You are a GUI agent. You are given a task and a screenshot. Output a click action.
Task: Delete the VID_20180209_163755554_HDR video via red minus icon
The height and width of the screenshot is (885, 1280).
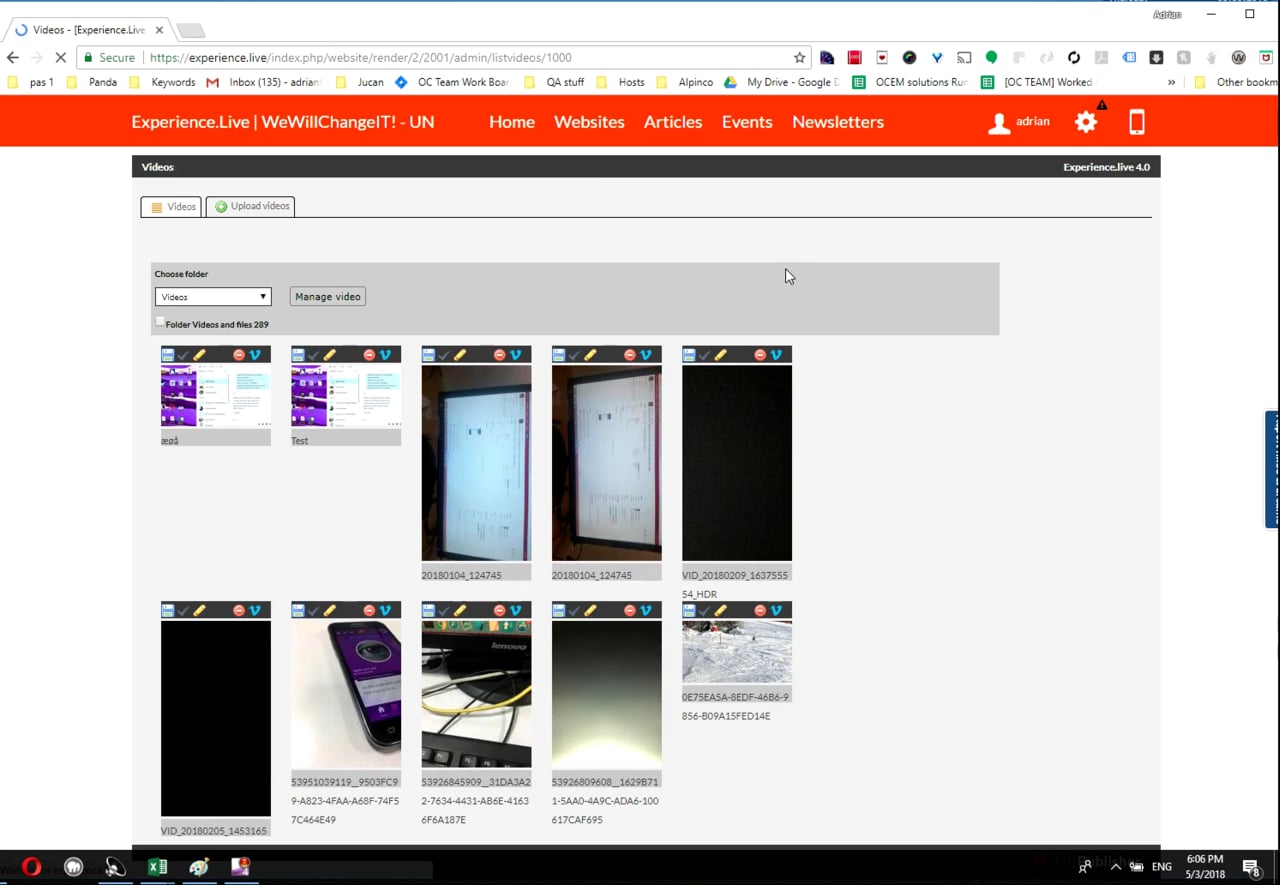tap(760, 355)
